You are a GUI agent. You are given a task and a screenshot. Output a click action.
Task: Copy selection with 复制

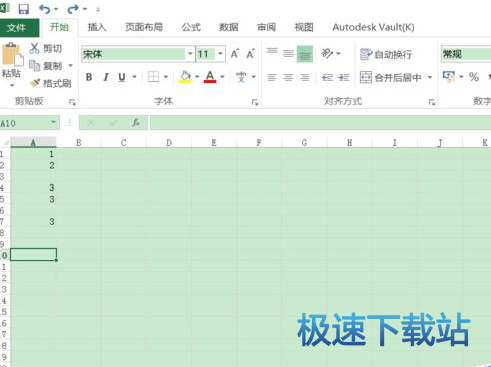[46, 66]
